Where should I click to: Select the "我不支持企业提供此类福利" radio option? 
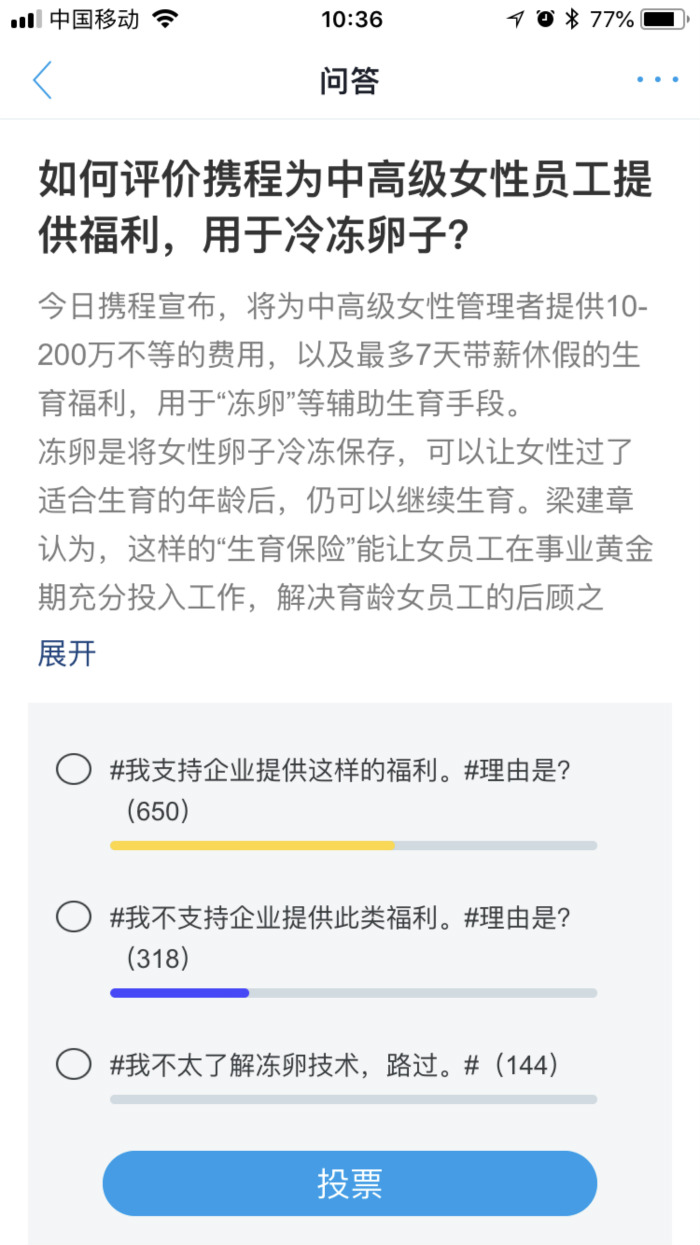coord(74,916)
